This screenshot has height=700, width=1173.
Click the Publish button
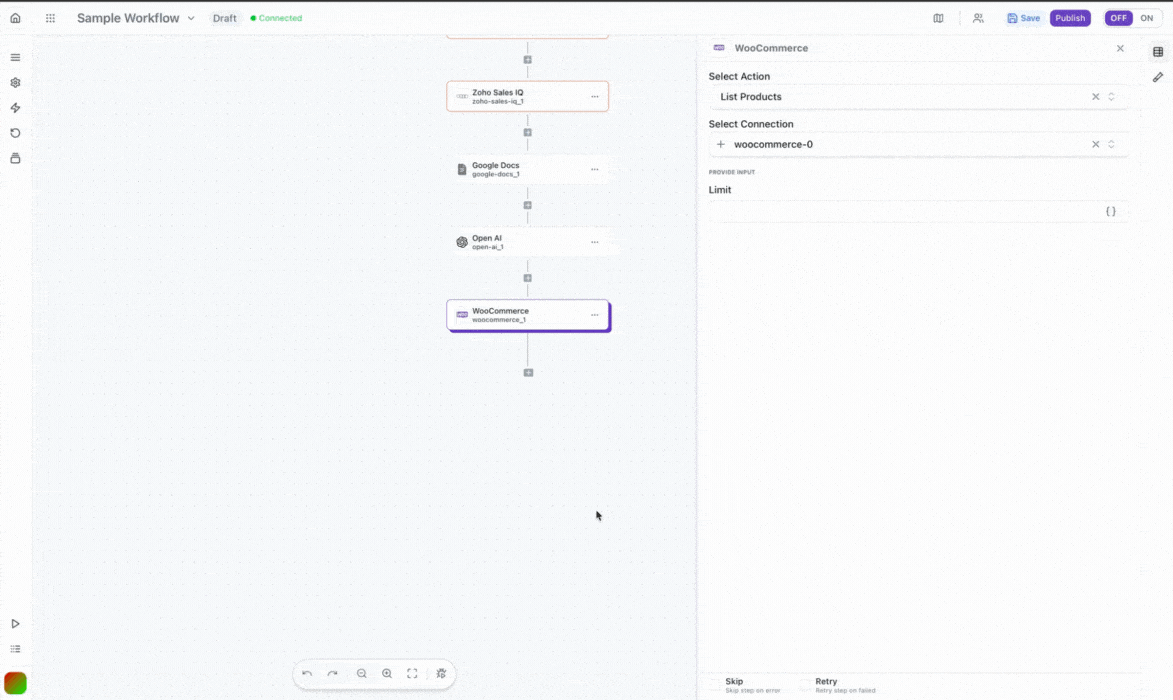(1070, 17)
